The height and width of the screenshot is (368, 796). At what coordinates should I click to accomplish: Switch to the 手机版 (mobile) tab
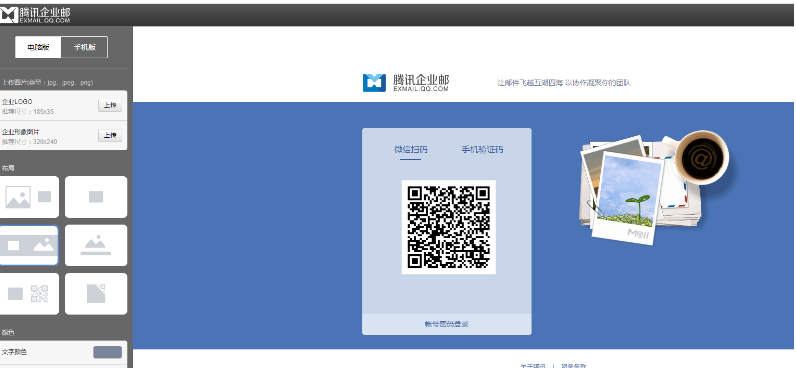84,47
